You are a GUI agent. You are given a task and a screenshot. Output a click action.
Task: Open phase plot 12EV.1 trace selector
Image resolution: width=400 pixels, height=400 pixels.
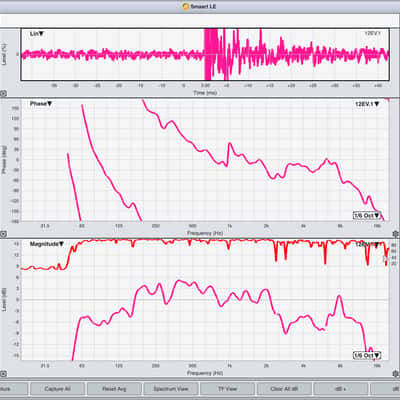coord(367,104)
